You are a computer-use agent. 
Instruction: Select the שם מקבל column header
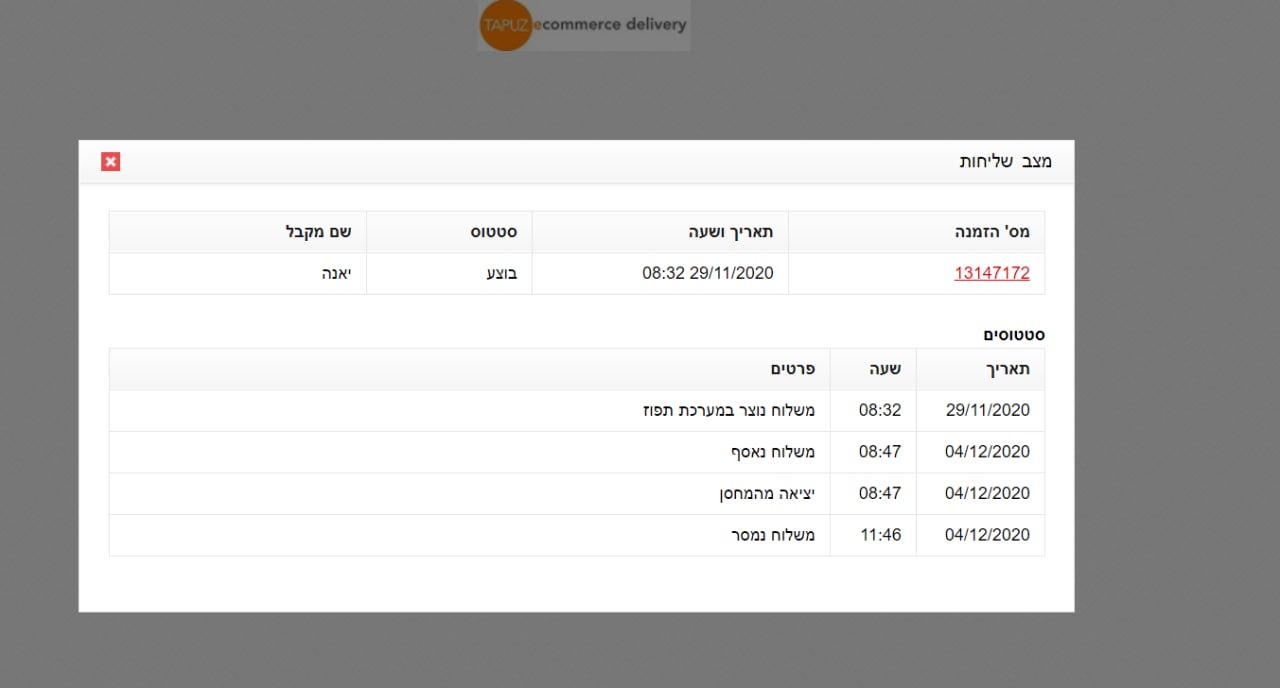[x=238, y=232]
